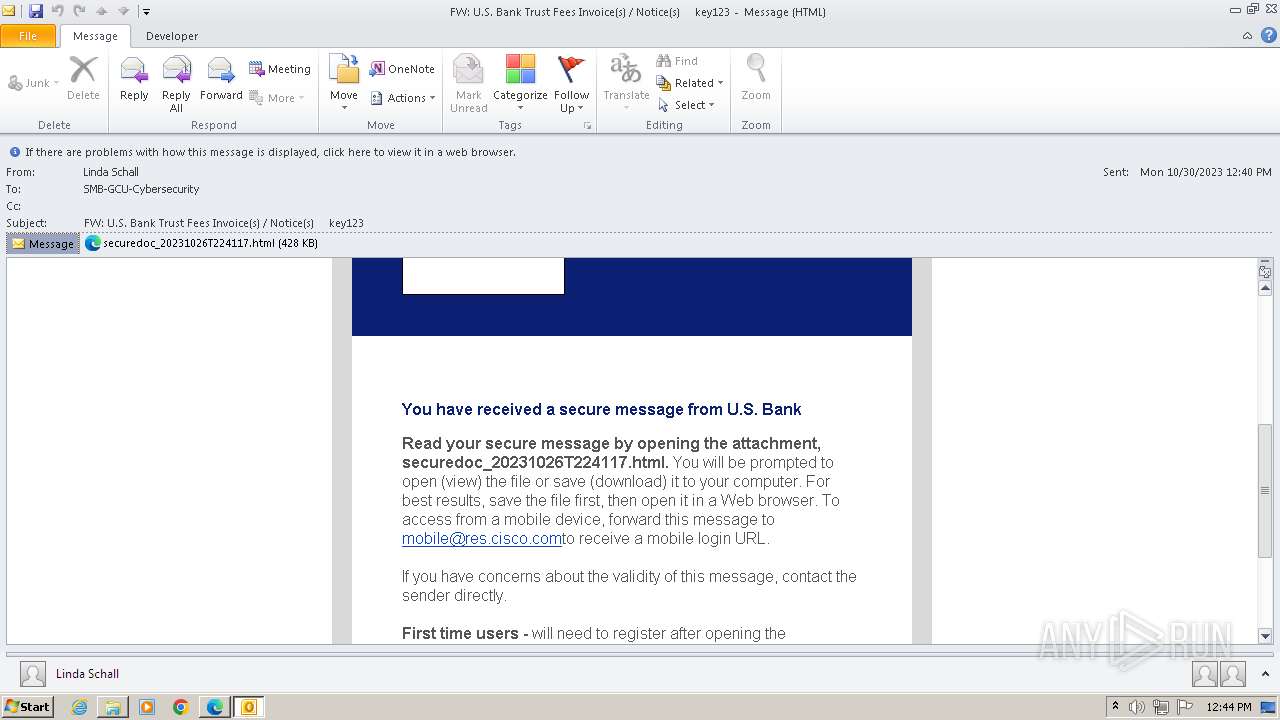Click the Reply All icon

coord(176,84)
